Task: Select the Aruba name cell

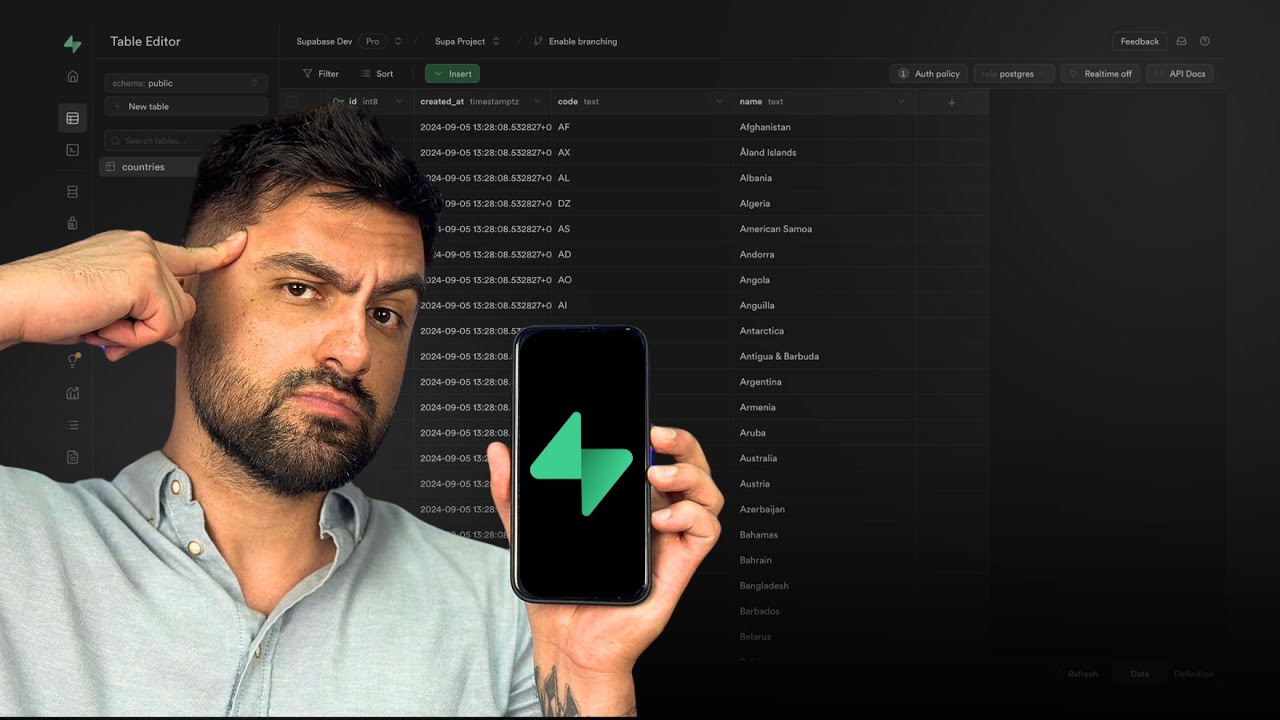Action: [824, 433]
